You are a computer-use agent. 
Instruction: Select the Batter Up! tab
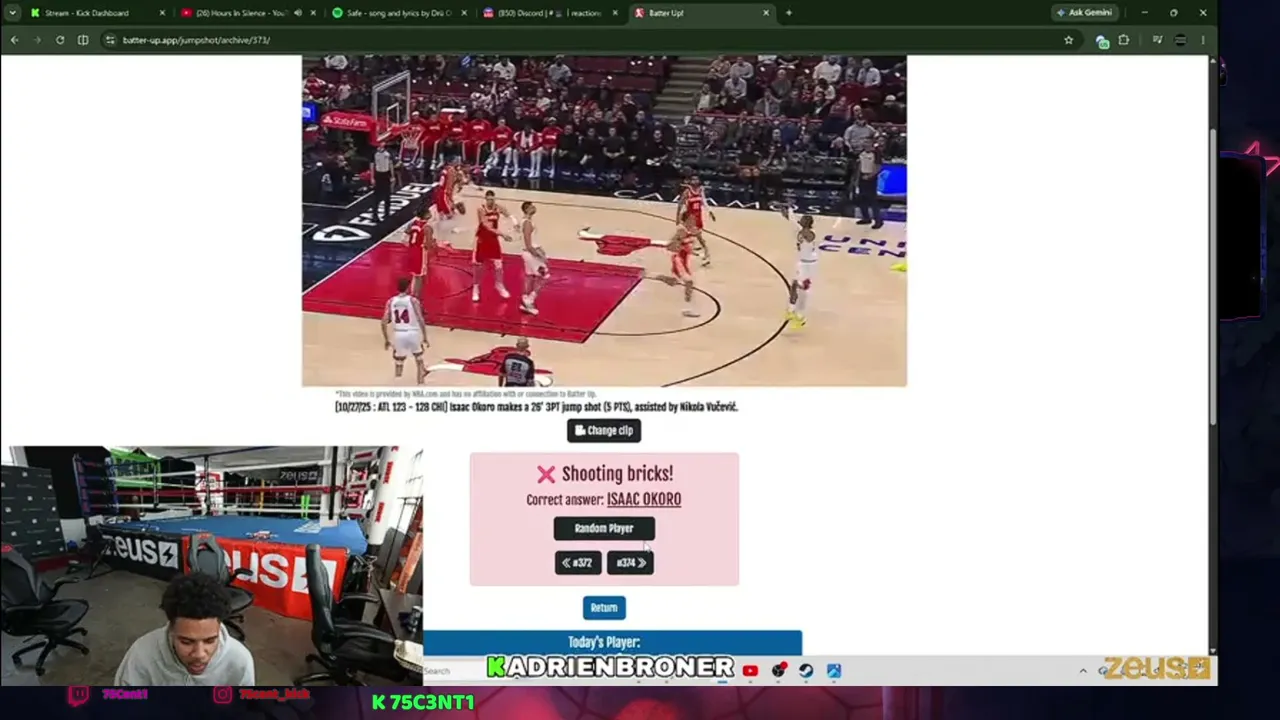point(700,13)
